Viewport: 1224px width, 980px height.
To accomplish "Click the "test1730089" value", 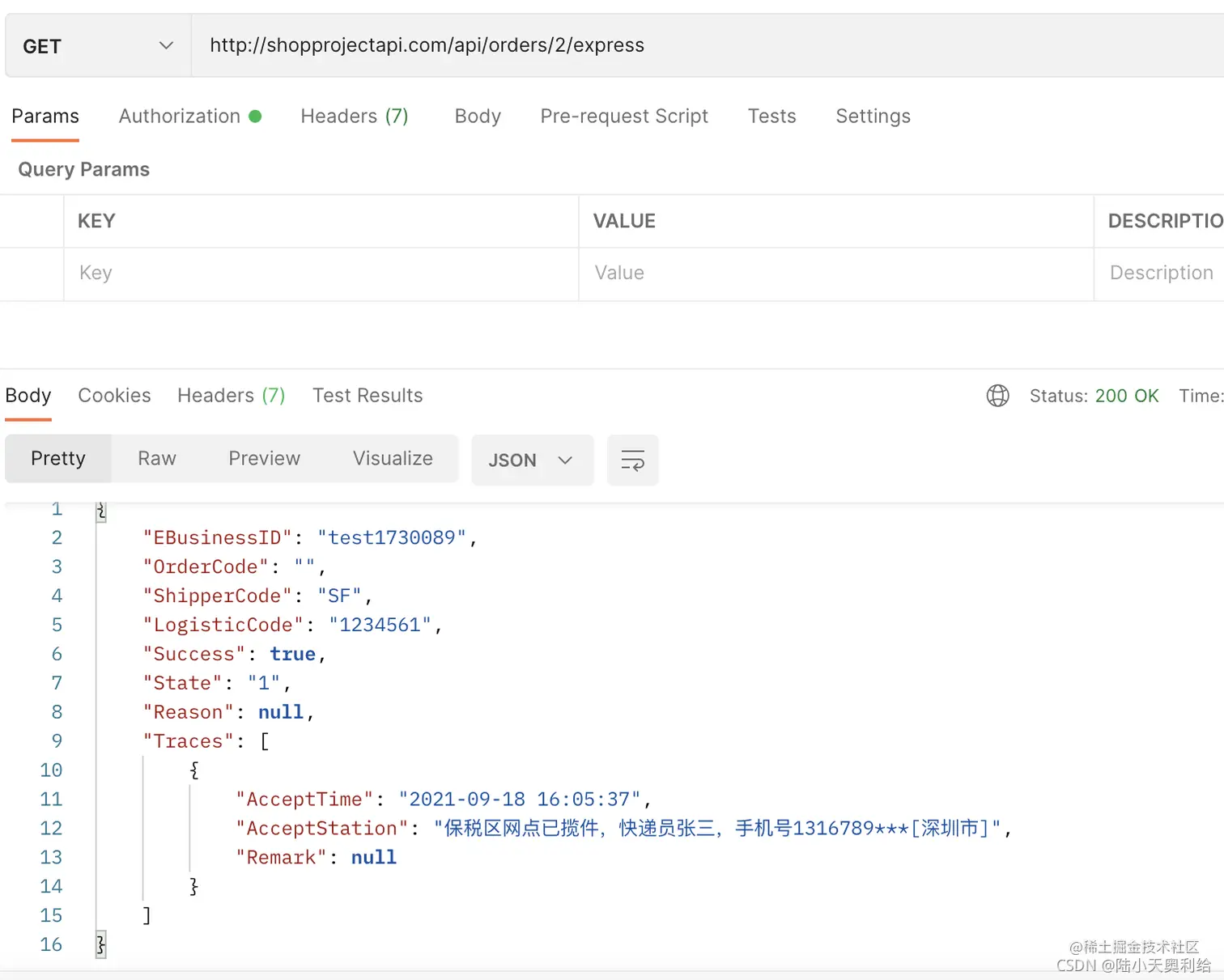I will click(x=392, y=538).
